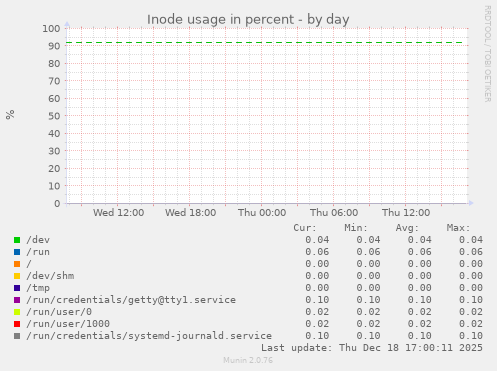This screenshot has width=497, height=371.
Task: Click the 90 label on the y-axis
Action: coord(54,46)
